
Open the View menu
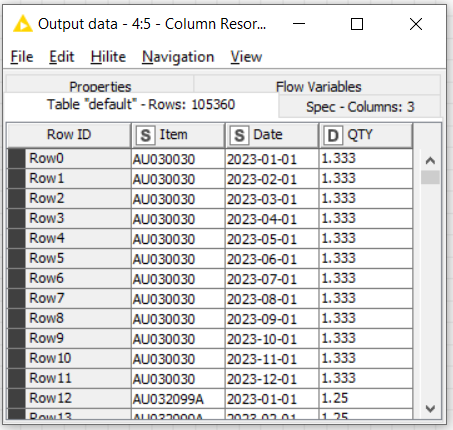click(x=246, y=57)
